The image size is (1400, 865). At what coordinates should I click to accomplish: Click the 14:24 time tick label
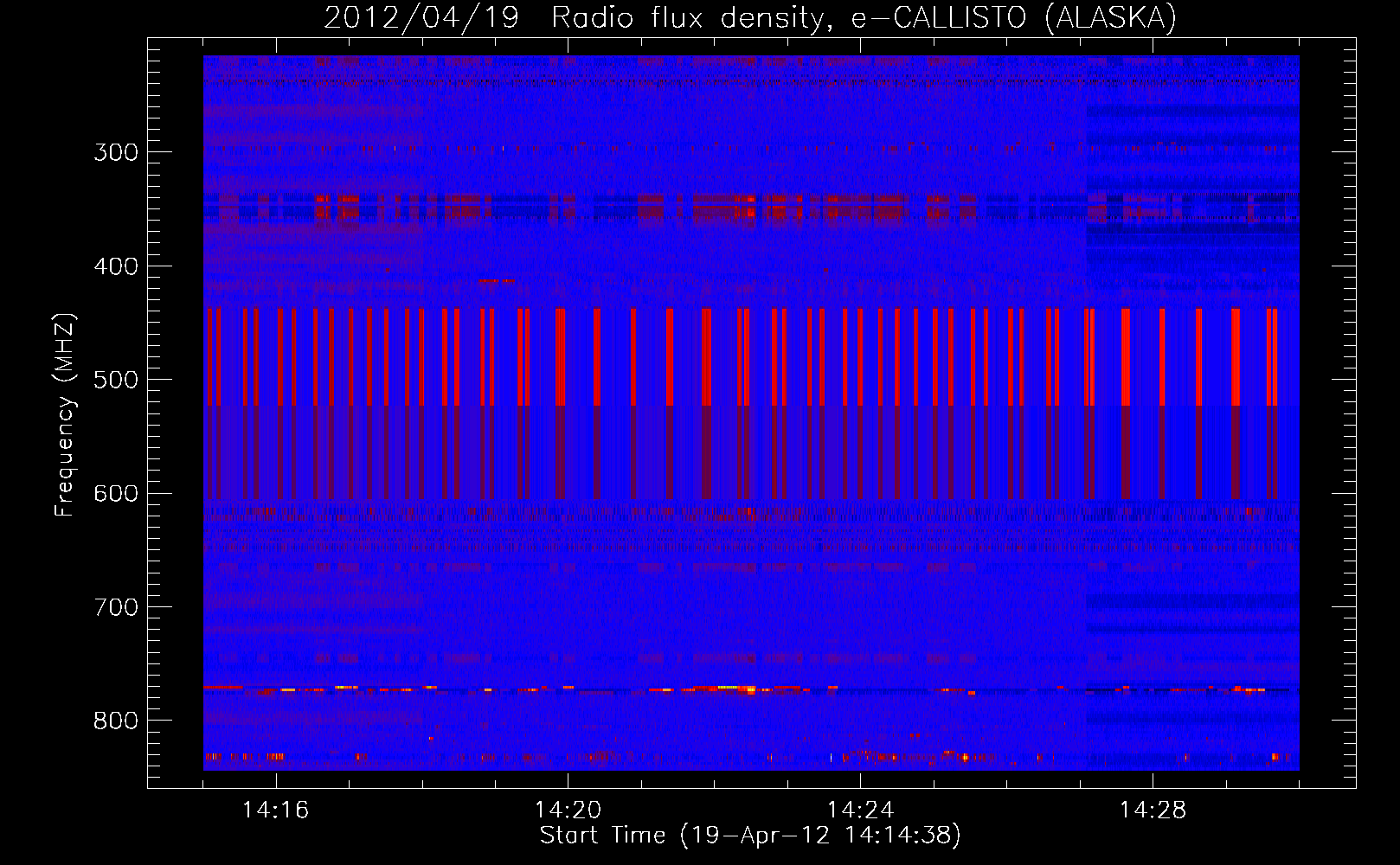click(x=860, y=810)
